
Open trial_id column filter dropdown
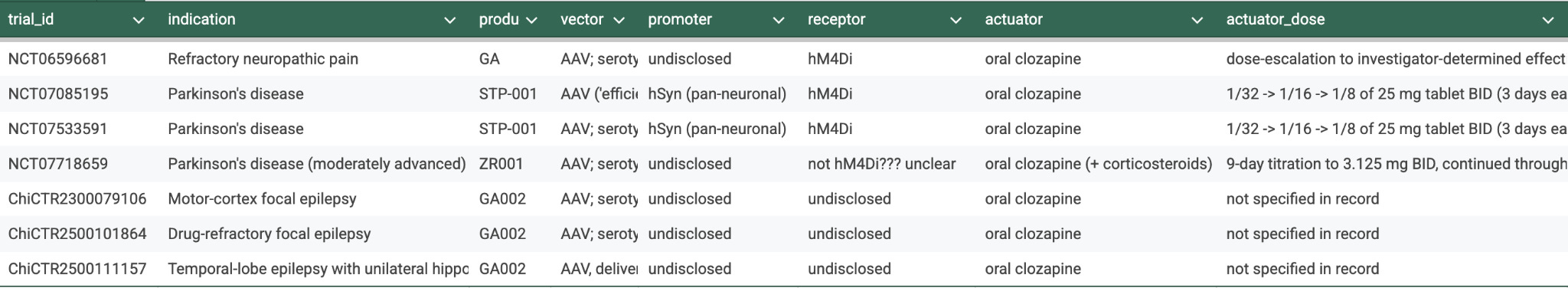[x=139, y=21]
